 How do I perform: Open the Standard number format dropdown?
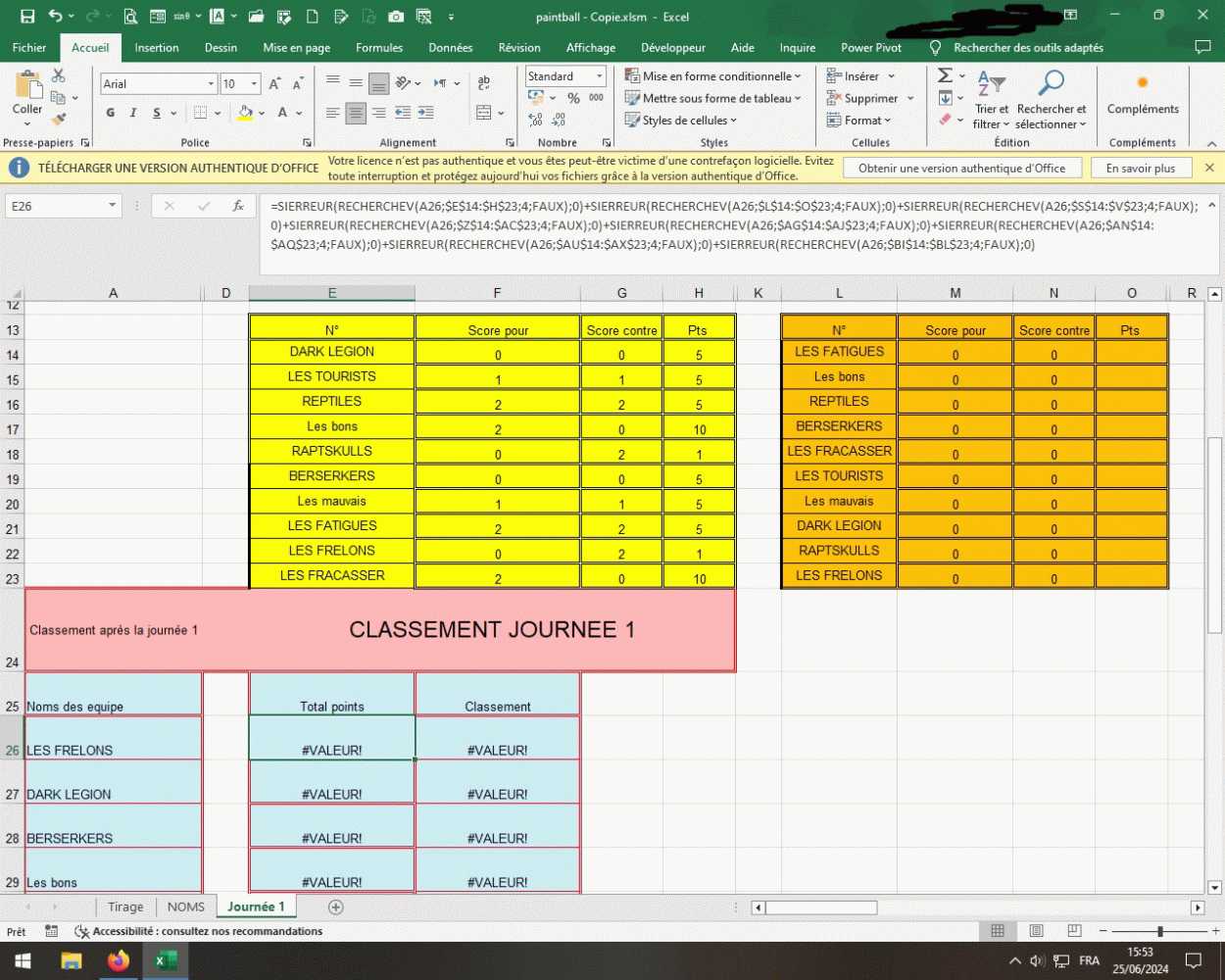[x=599, y=76]
